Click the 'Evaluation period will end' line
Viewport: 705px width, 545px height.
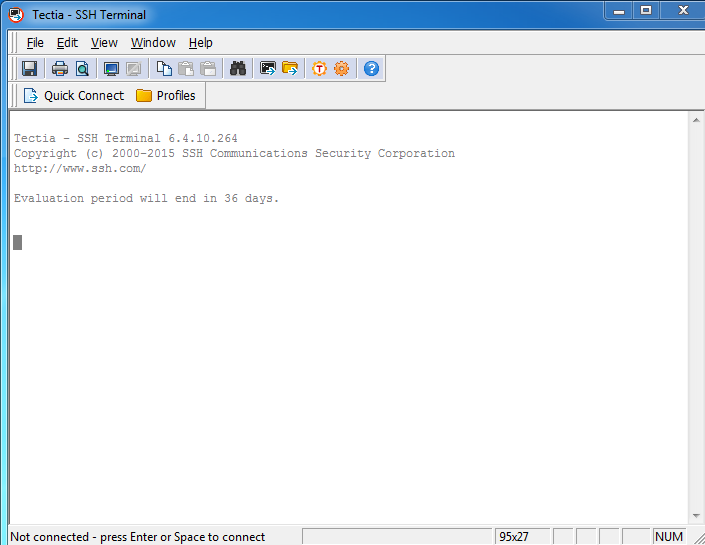(147, 198)
